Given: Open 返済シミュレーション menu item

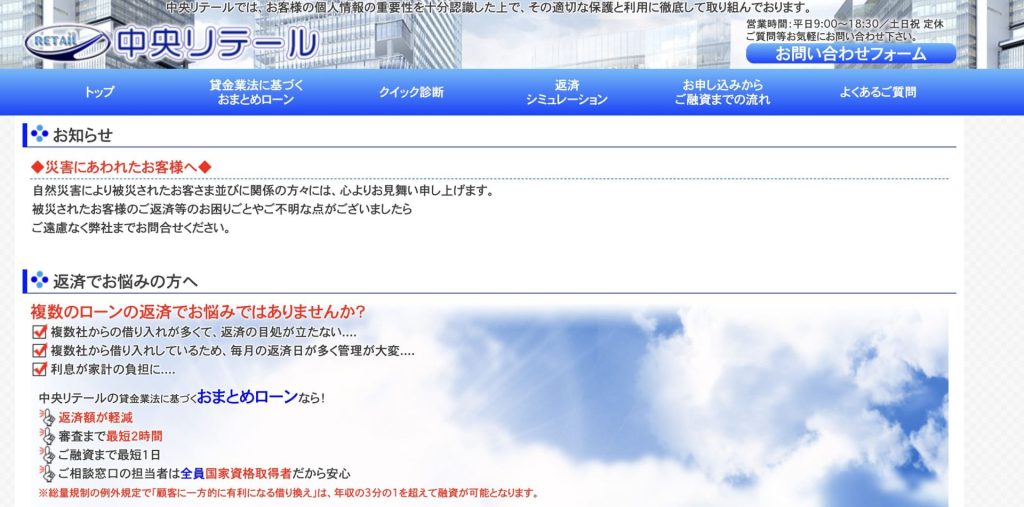Looking at the screenshot, I should coord(567,92).
